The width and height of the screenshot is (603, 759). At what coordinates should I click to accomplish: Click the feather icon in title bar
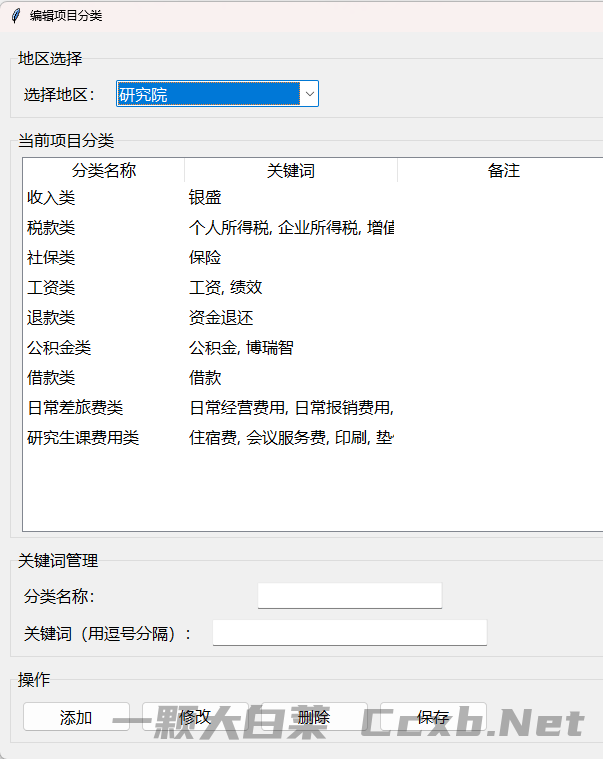(x=15, y=16)
